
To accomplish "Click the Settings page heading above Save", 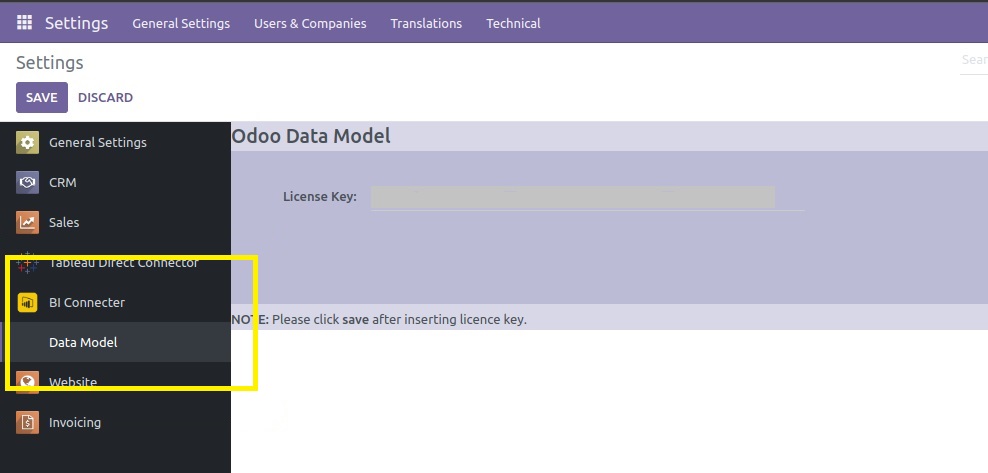I will click(50, 62).
